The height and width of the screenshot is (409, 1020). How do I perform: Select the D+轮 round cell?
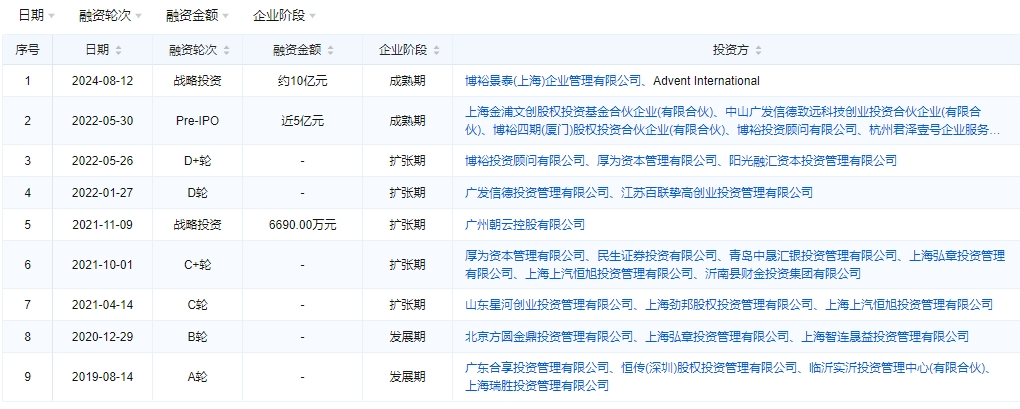point(197,161)
